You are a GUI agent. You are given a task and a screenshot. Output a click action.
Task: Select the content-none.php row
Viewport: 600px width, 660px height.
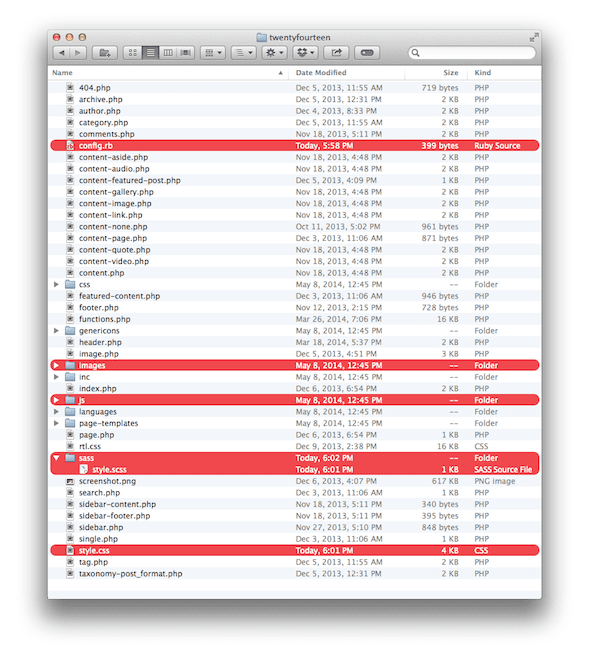coord(295,226)
